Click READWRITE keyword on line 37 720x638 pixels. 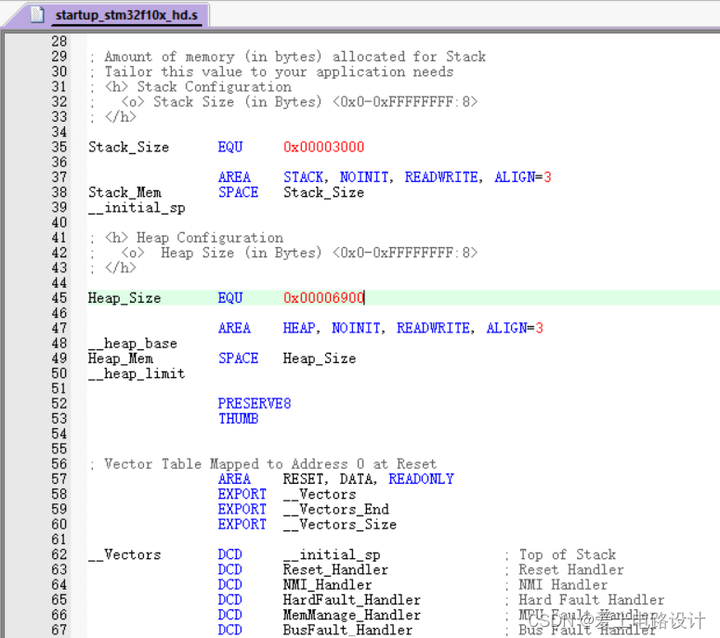point(441,177)
